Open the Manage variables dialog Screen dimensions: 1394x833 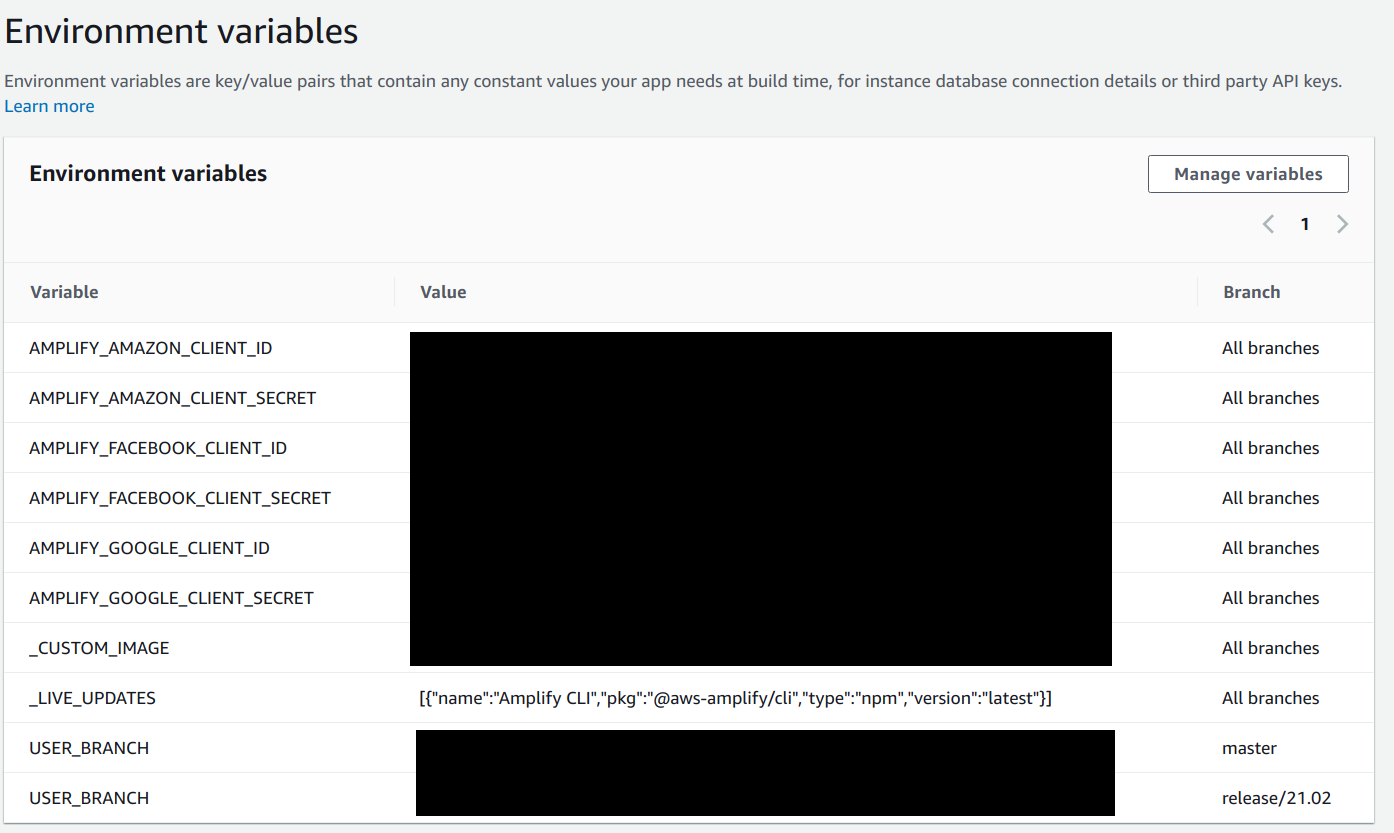pos(1247,173)
